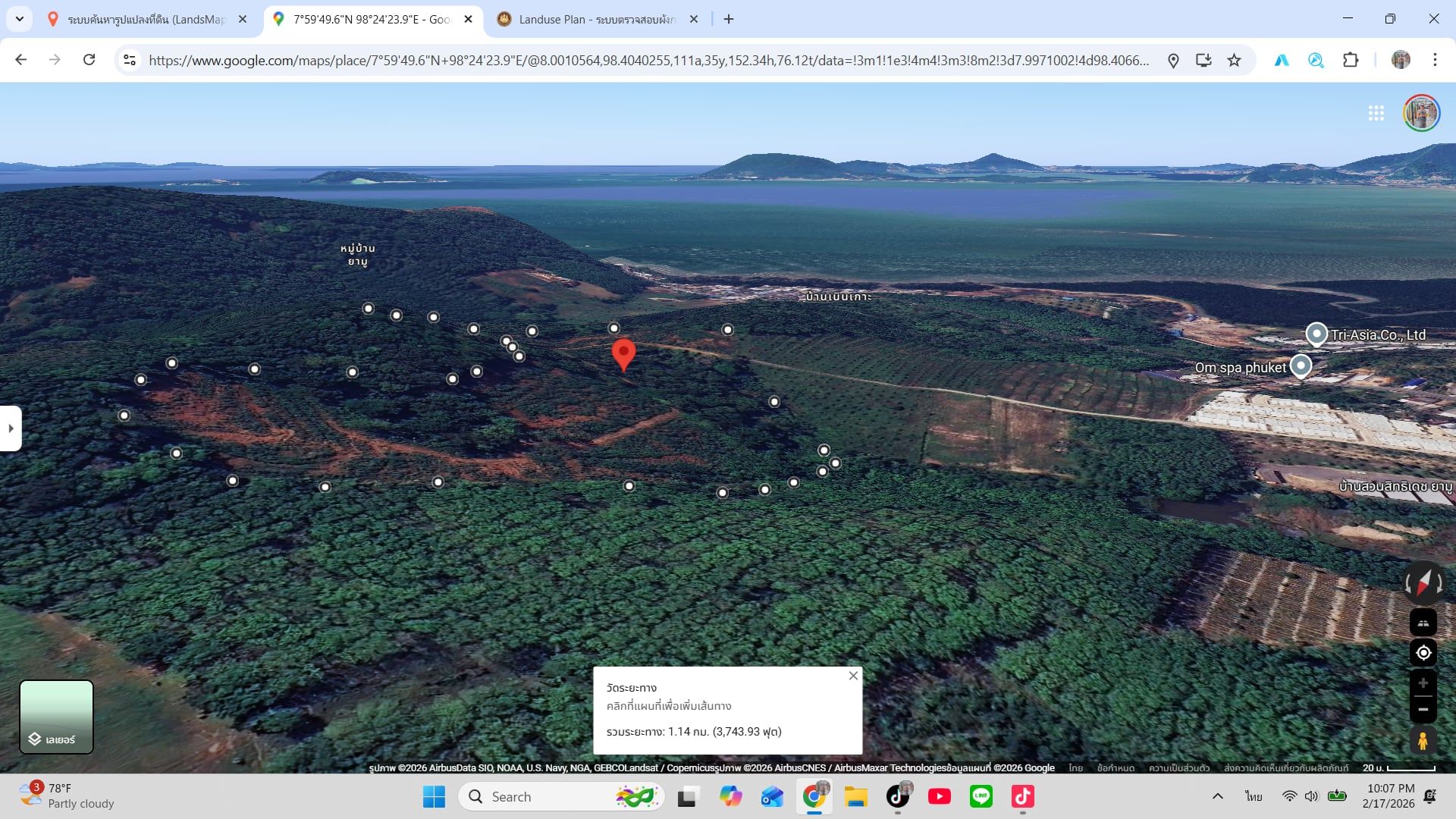Open the Tri-Asia Co., Ltd place marker
Viewport: 1456px width, 819px height.
tap(1316, 334)
